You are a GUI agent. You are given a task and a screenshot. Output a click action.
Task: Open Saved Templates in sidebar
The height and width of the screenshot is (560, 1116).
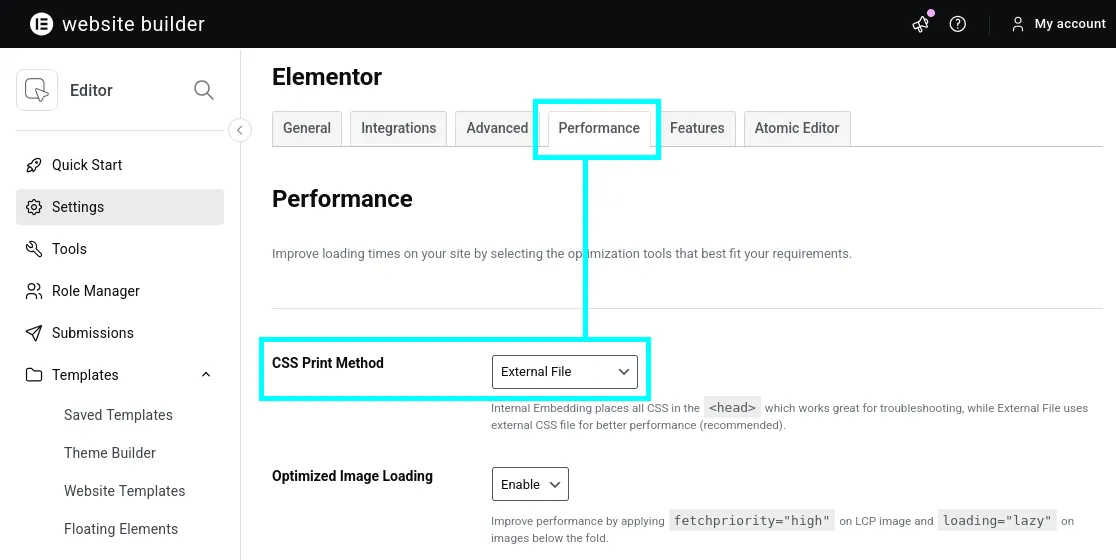click(x=118, y=415)
